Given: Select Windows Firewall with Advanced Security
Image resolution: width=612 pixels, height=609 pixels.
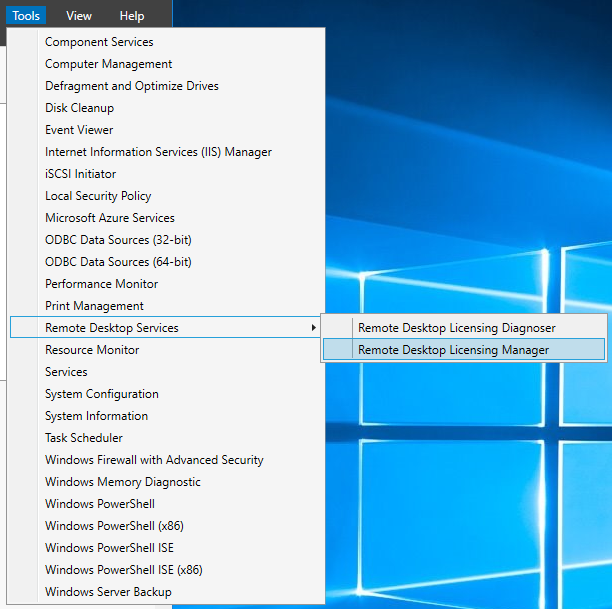Looking at the screenshot, I should pyautogui.click(x=154, y=460).
